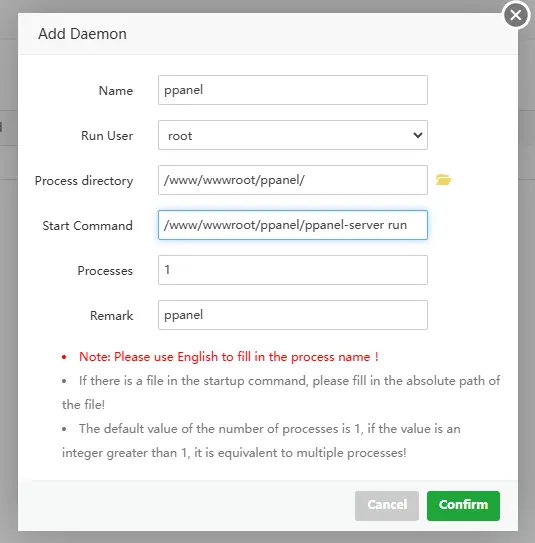This screenshot has width=535, height=543.
Task: Open folder browser for Process directory
Action: pyautogui.click(x=444, y=180)
